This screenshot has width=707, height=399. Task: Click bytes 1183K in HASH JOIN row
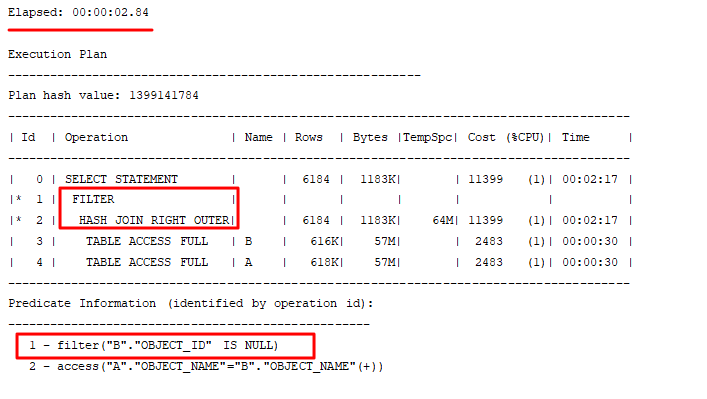click(x=378, y=220)
